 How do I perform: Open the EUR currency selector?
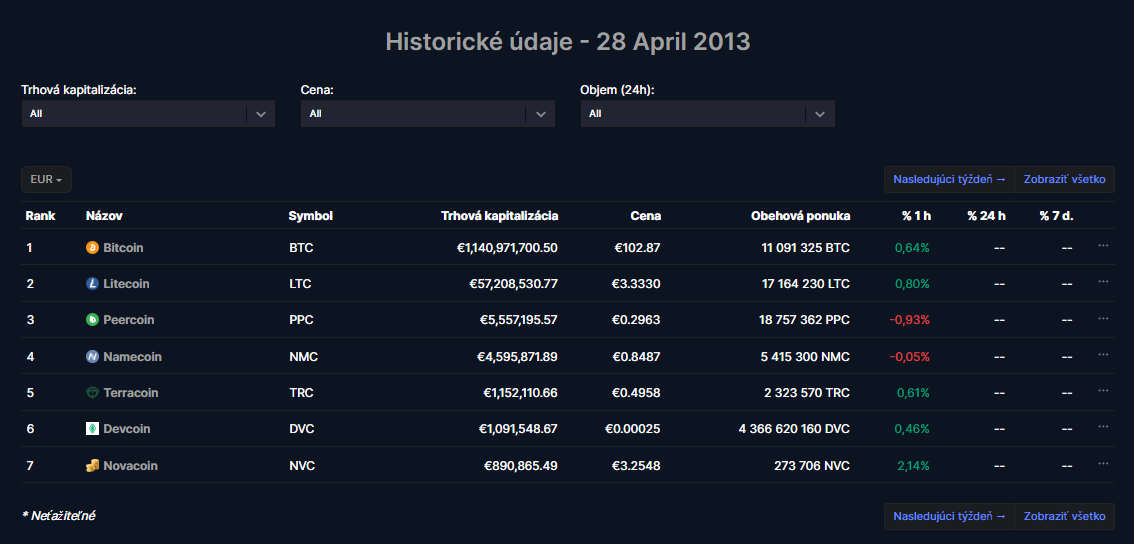pos(46,180)
